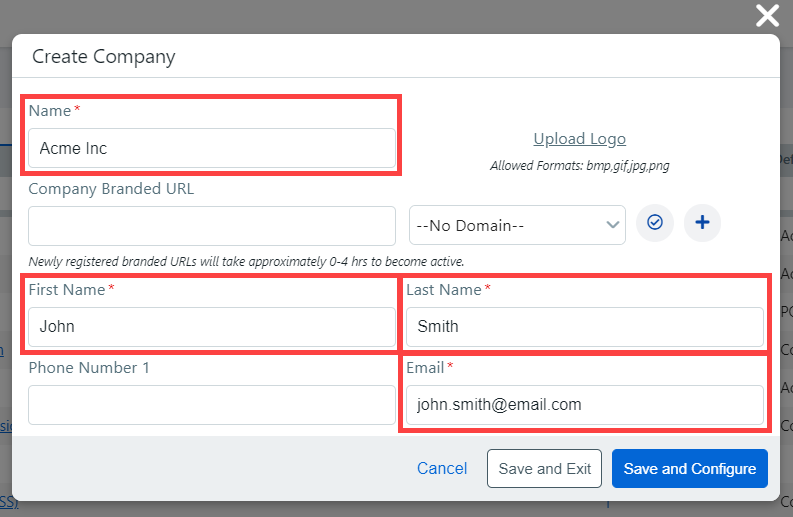
Task: Click the First Name label text
Action: pos(67,289)
